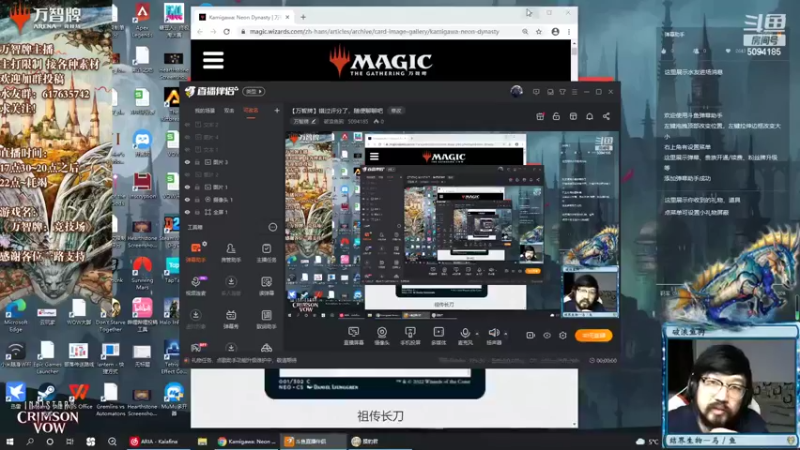
Task: Expand the speaker dropdown arrow
Action: [506, 334]
